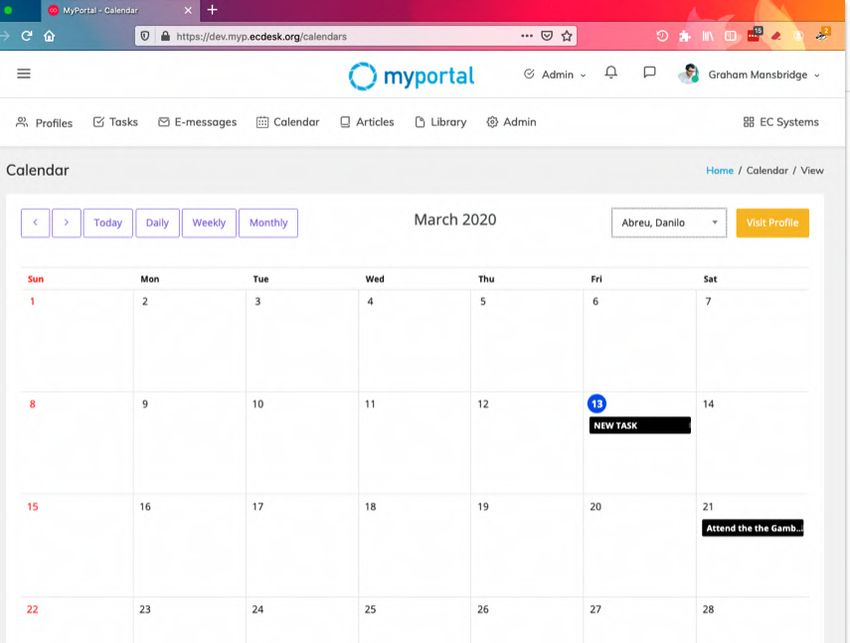Image resolution: width=850 pixels, height=643 pixels.
Task: Open Library in the navigation bar
Action: click(440, 122)
